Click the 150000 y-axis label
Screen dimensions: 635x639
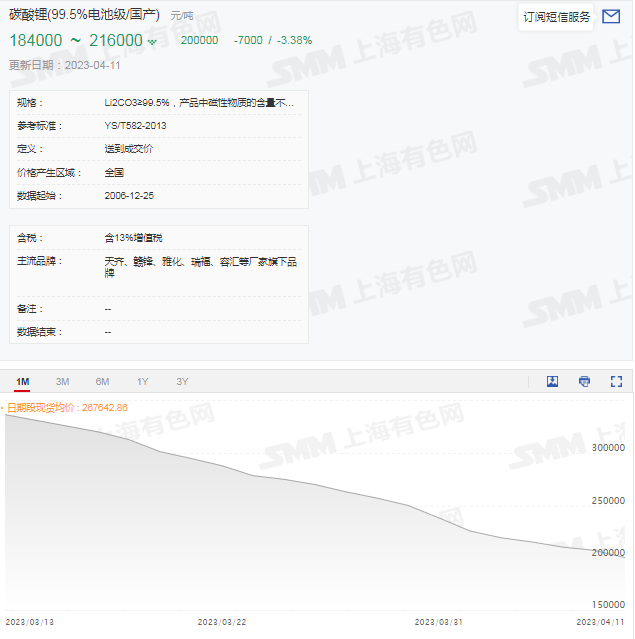click(x=608, y=604)
